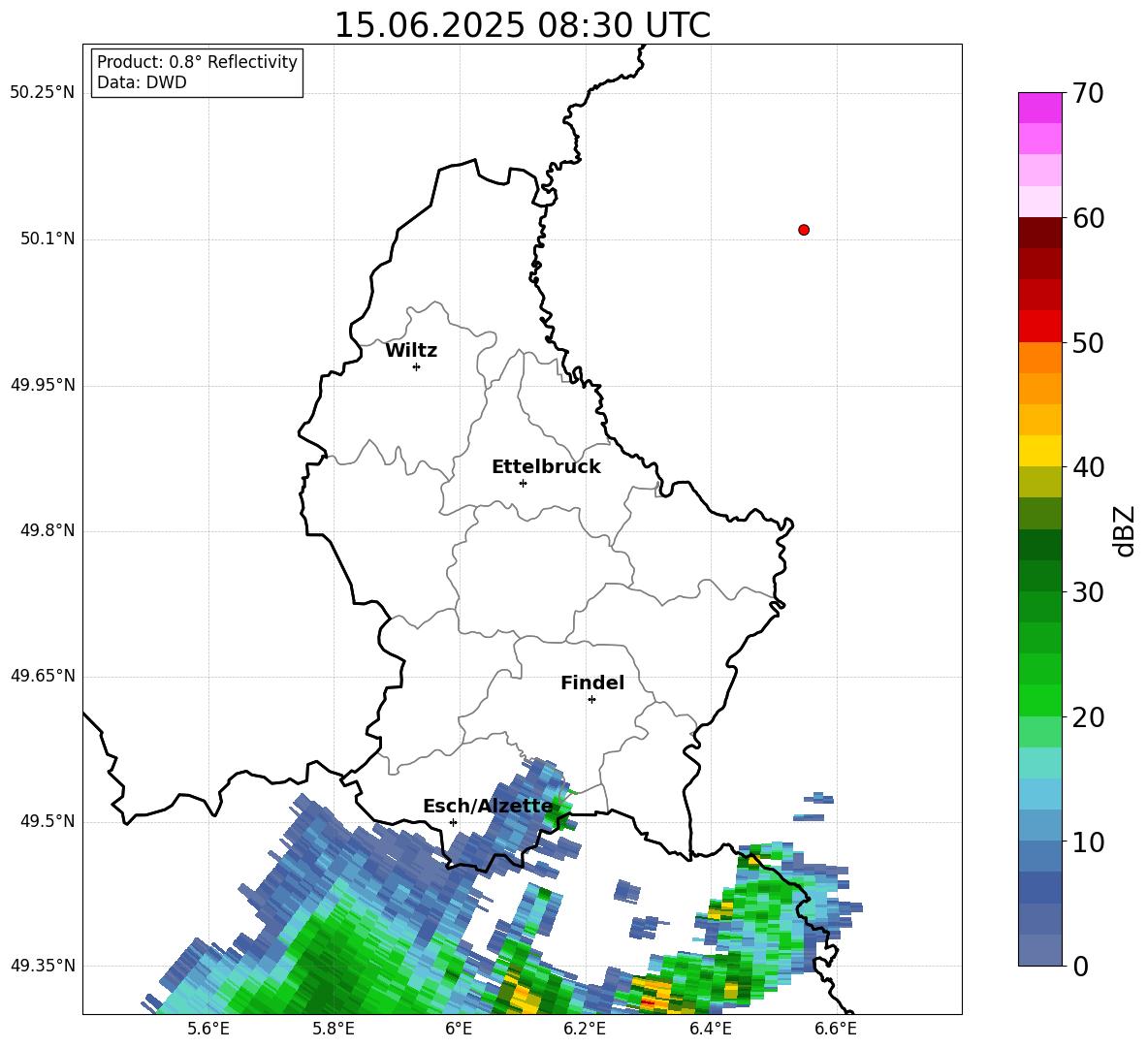Screen dimensions: 1148x1048
Task: Click the 15.06.2025 08:30 UTC title
Action: 522,25
